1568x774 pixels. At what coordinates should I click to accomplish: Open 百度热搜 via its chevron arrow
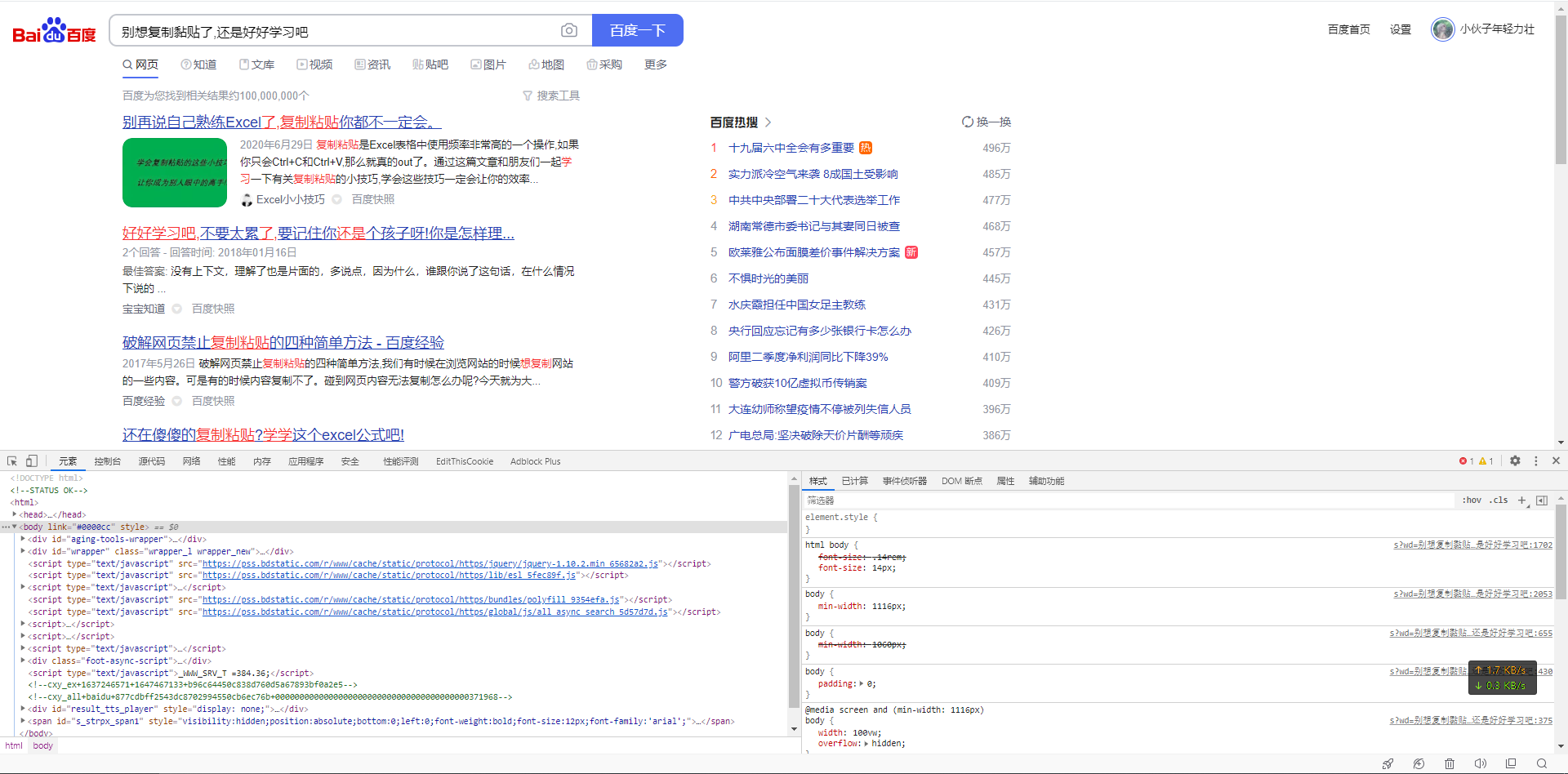click(768, 122)
